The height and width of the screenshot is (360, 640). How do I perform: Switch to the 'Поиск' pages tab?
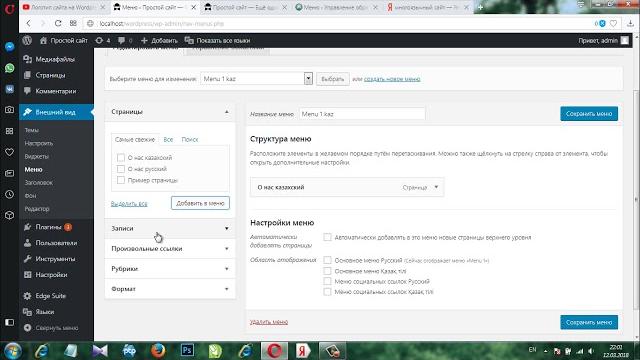tap(190, 140)
